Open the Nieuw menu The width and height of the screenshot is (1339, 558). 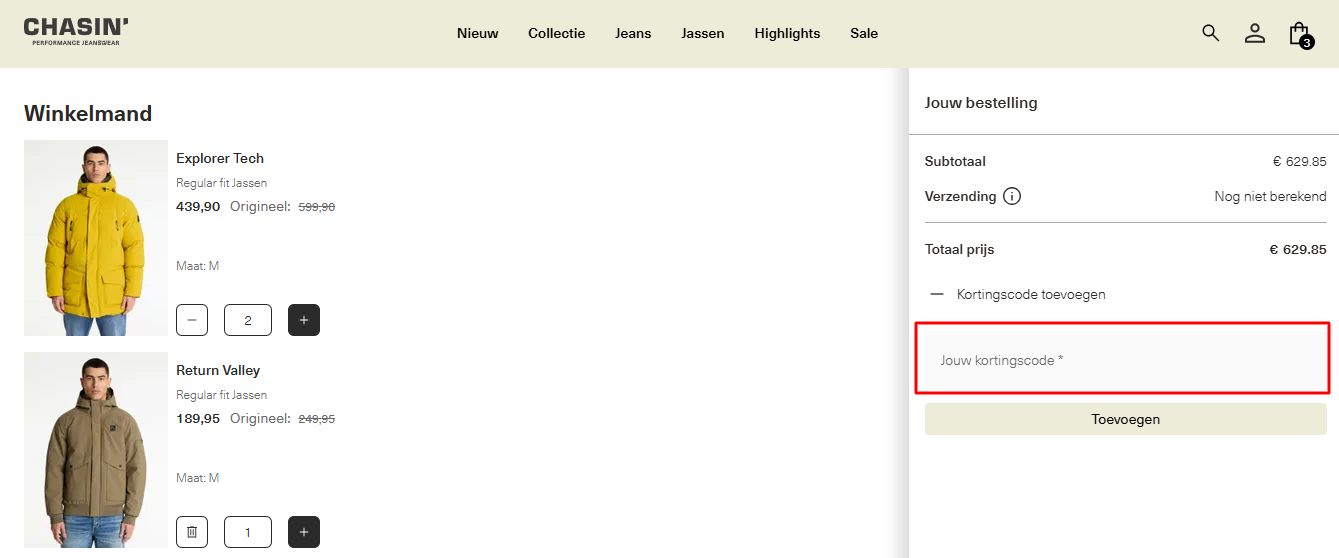pos(477,33)
